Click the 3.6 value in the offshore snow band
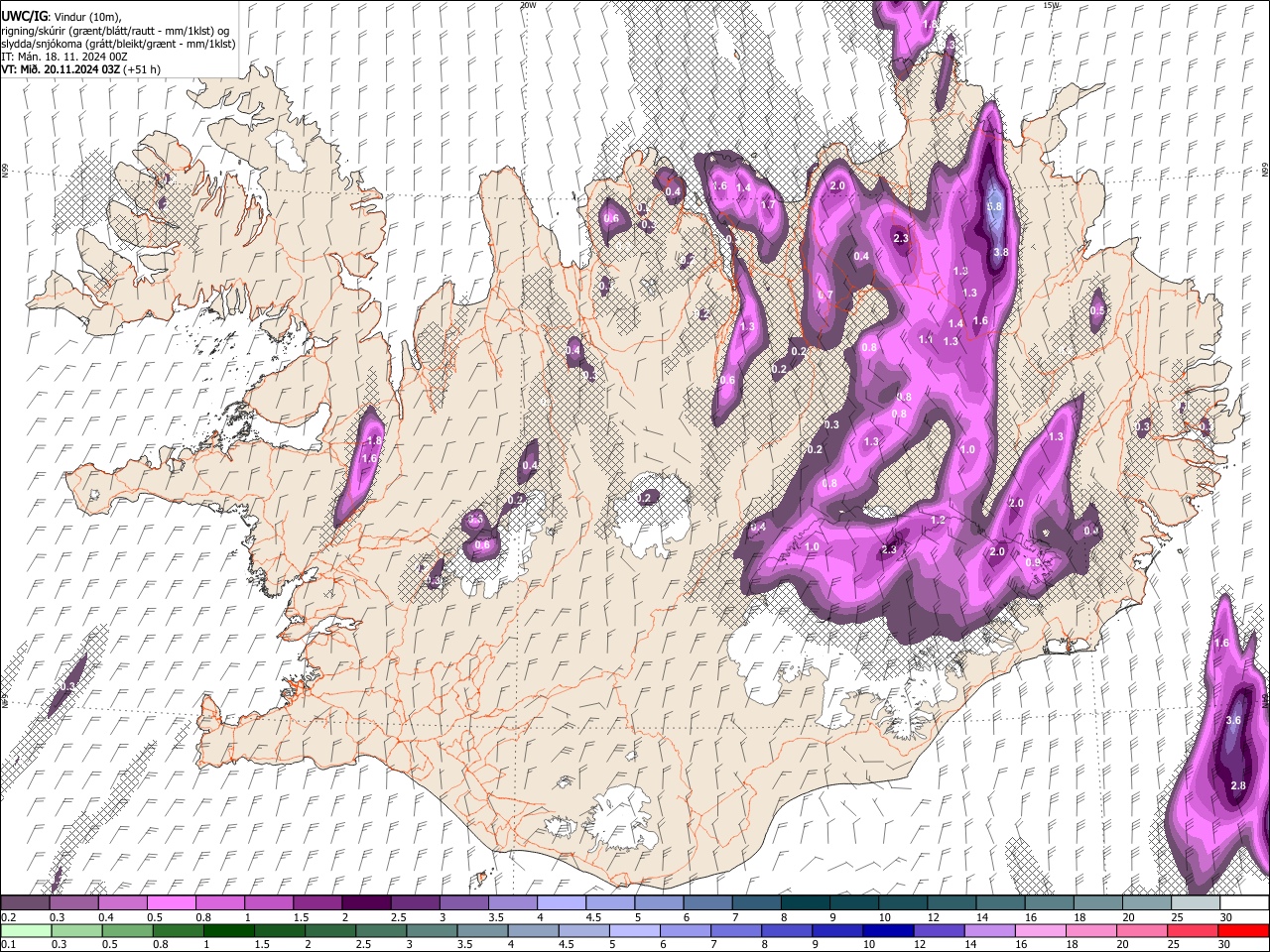Image resolution: width=1270 pixels, height=952 pixels. tap(1233, 720)
